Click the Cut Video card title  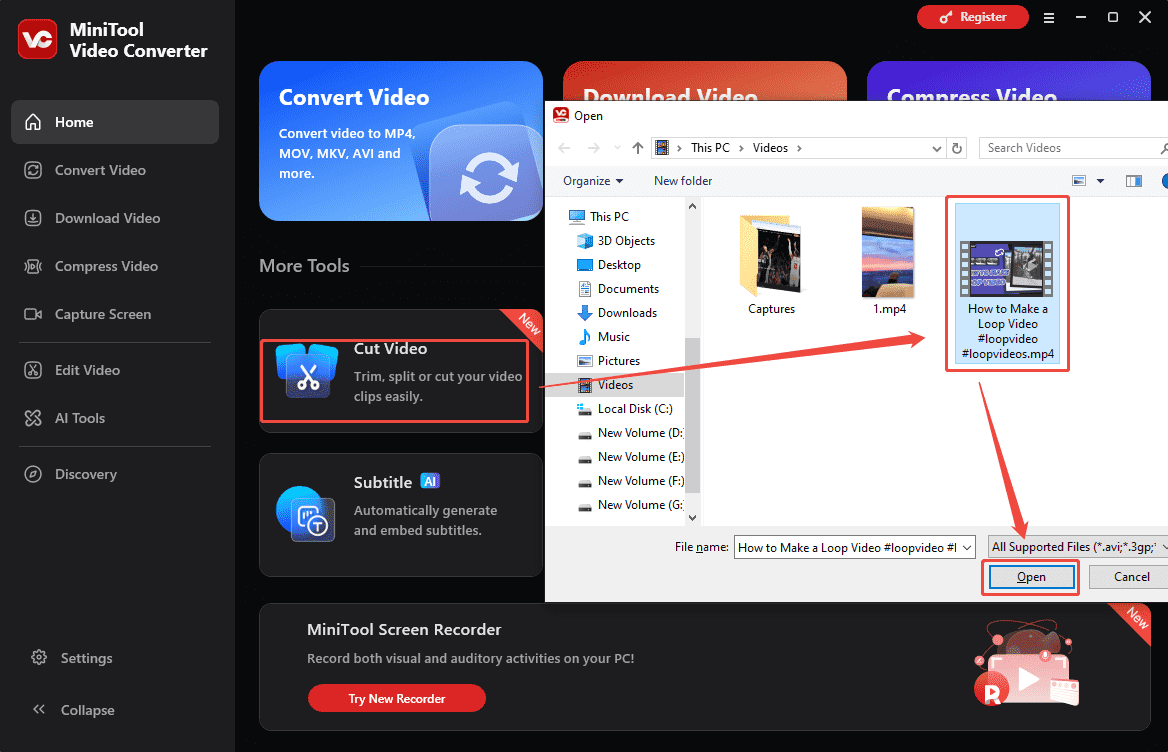pyautogui.click(x=390, y=348)
